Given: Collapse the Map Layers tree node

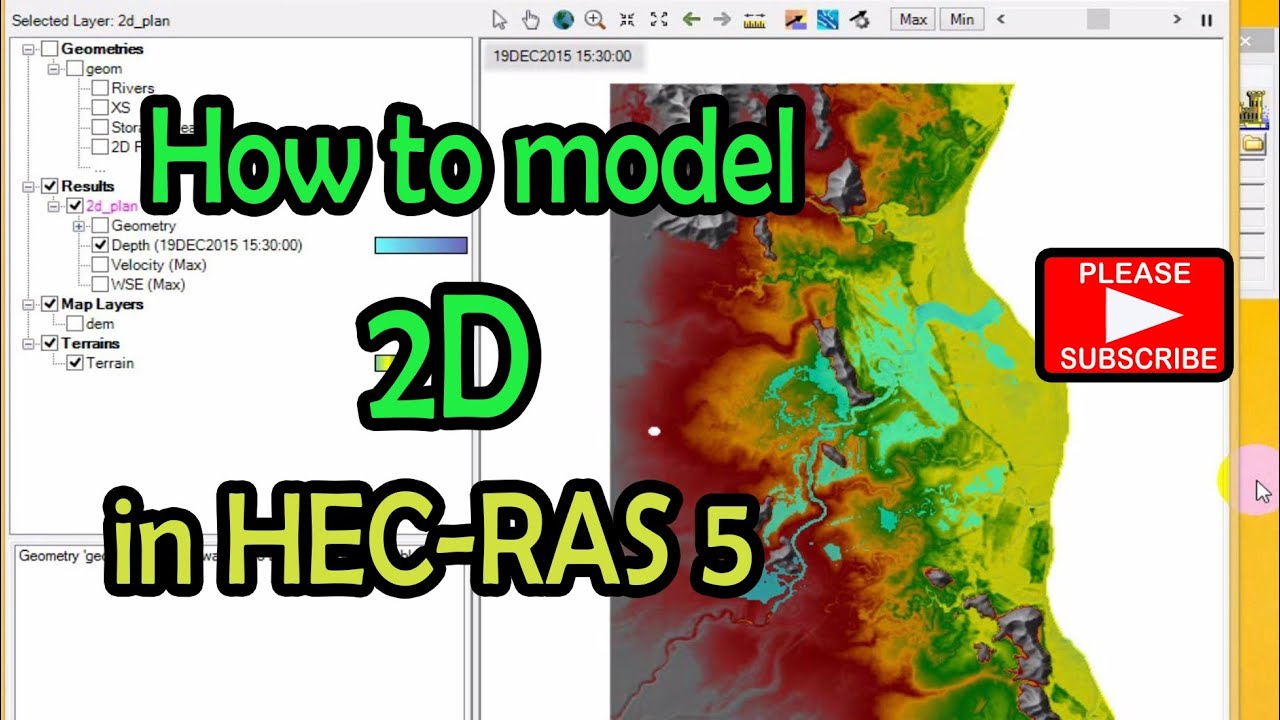Looking at the screenshot, I should (28, 304).
